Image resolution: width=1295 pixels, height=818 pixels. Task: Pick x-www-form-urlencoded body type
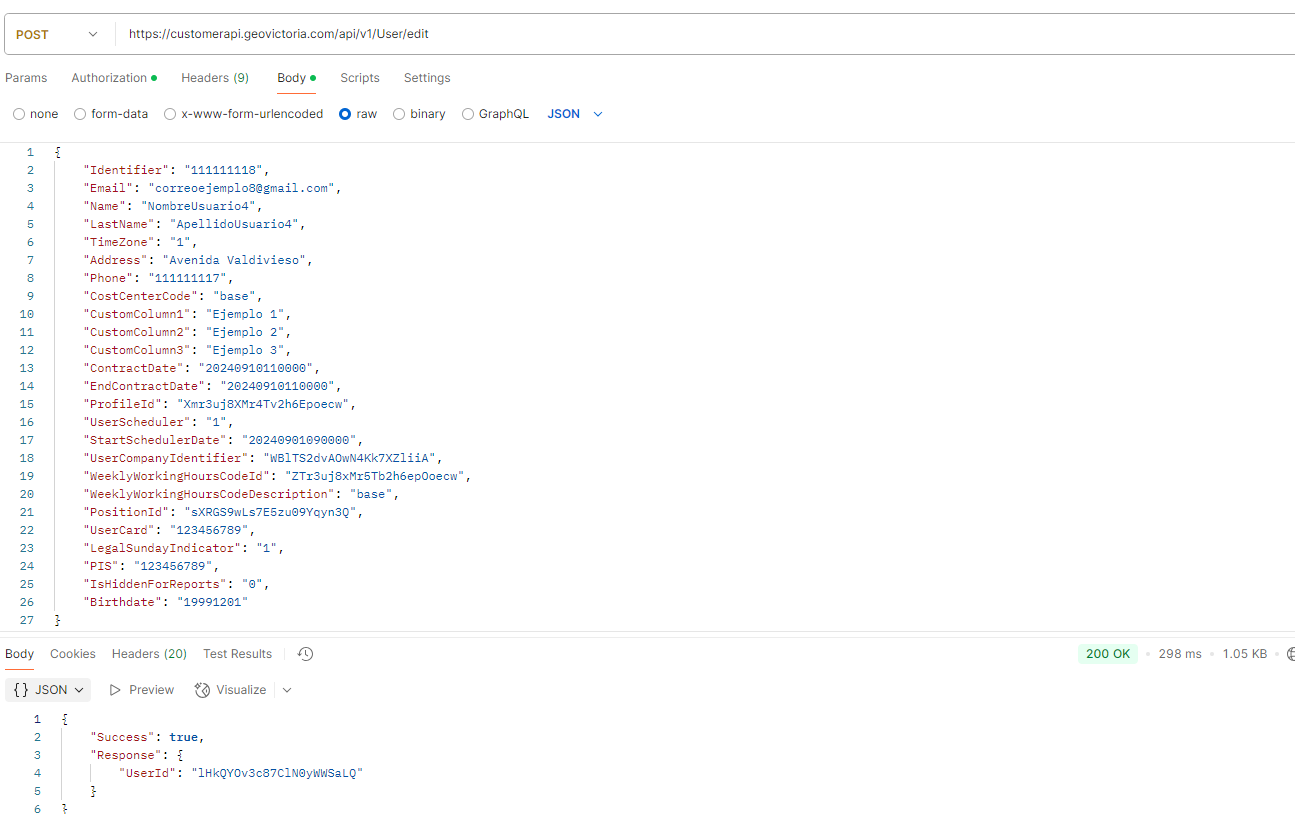pos(170,114)
